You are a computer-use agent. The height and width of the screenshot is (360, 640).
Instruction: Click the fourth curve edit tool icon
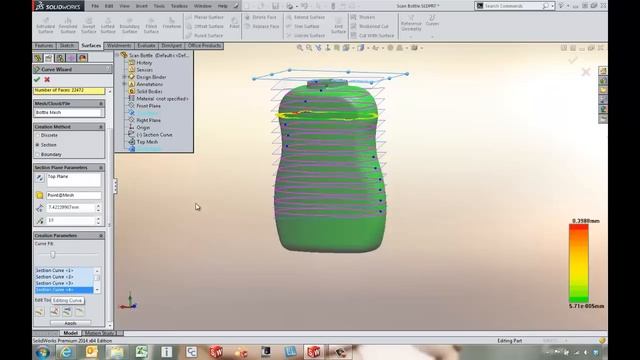80,312
